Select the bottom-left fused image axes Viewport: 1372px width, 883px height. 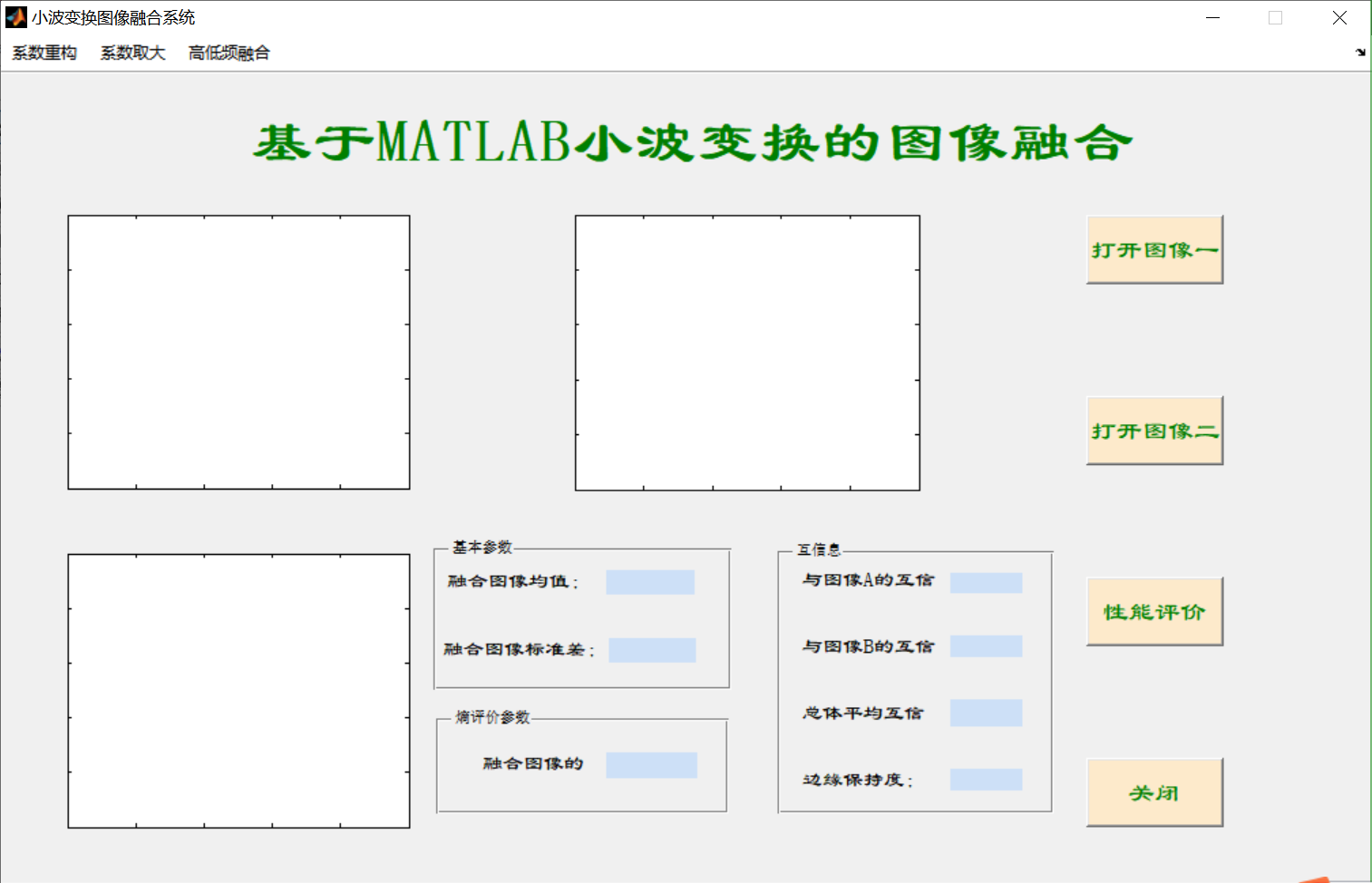tap(238, 691)
